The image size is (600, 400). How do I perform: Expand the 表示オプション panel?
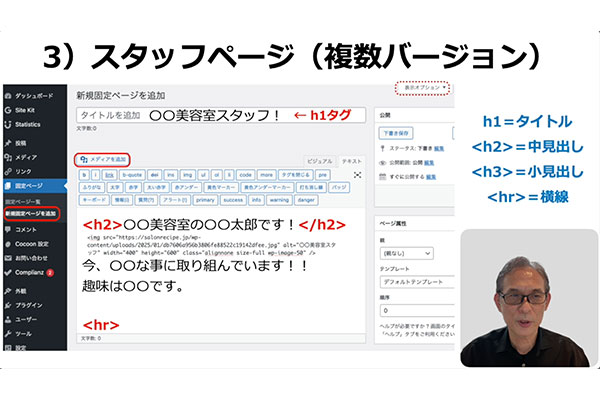(x=422, y=88)
